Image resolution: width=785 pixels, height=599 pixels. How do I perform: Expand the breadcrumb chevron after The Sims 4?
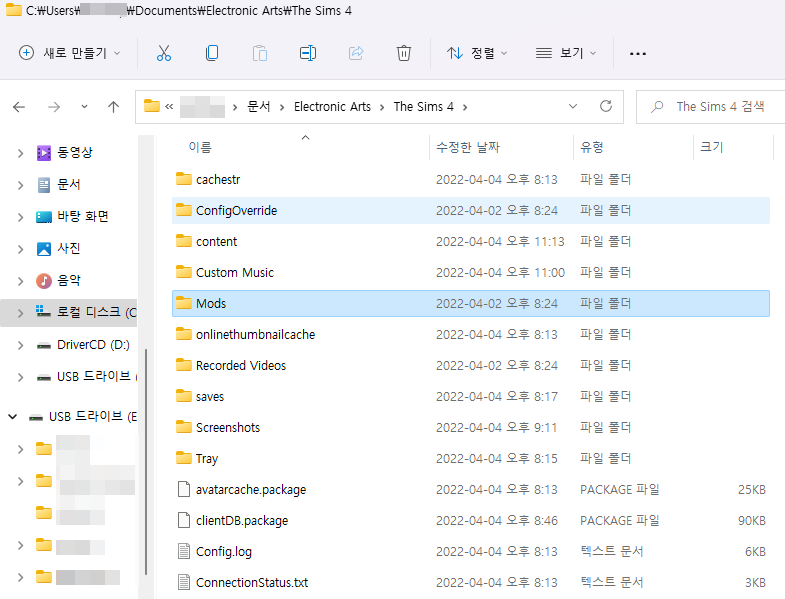465,107
